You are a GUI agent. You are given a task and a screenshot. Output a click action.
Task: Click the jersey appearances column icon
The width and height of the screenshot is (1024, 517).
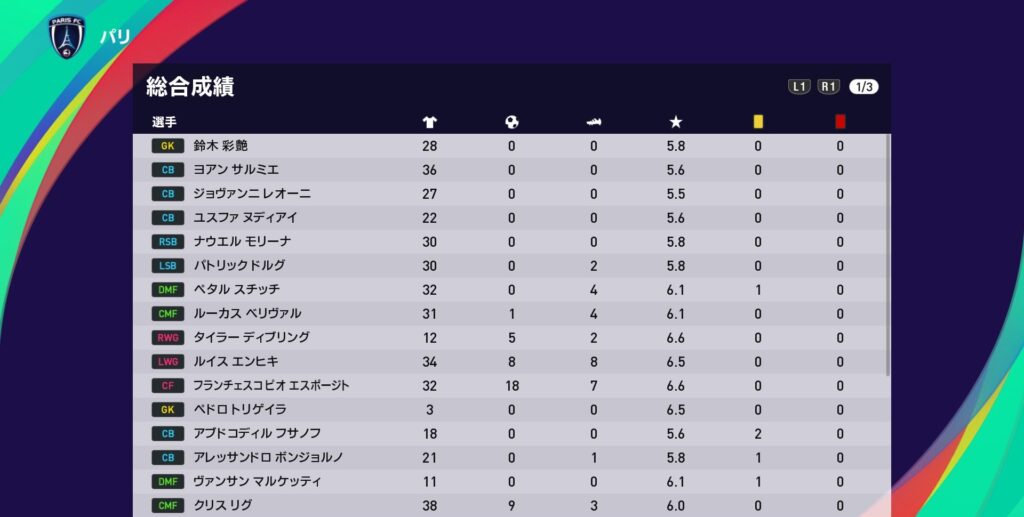pos(430,122)
